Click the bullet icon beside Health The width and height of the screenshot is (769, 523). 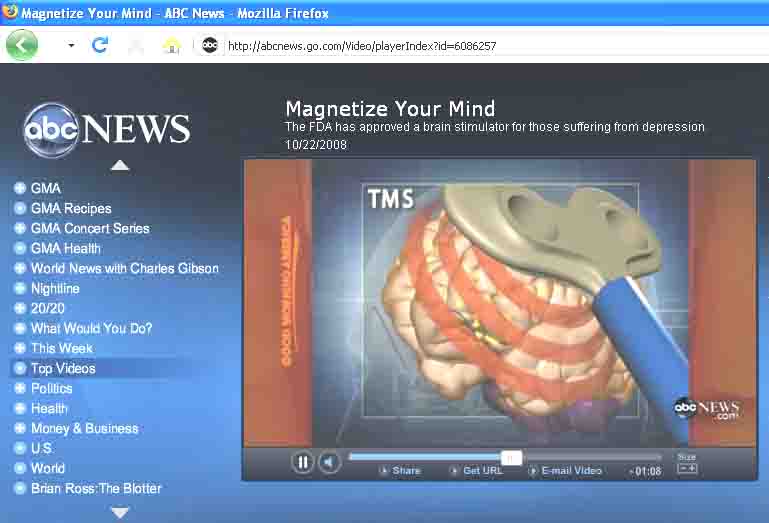tap(20, 408)
